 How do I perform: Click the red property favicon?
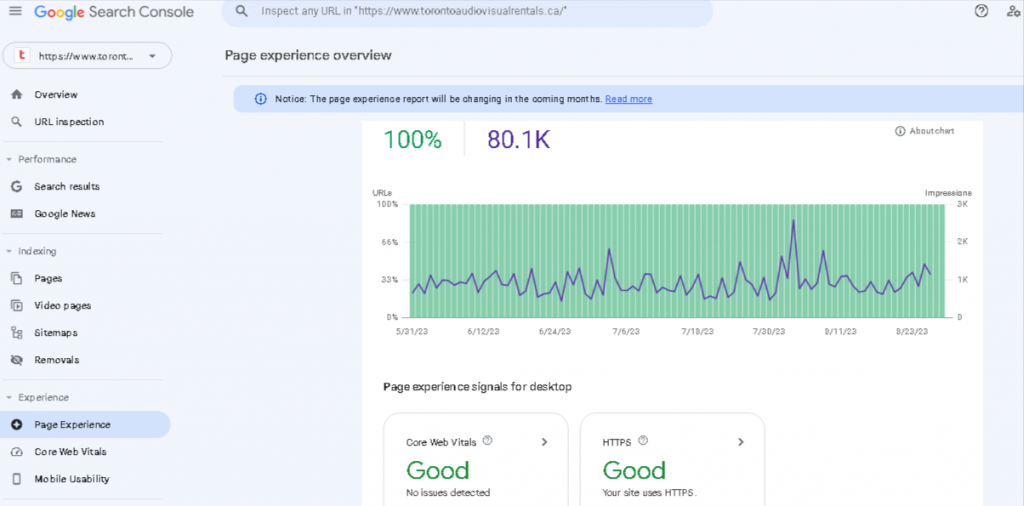click(24, 56)
